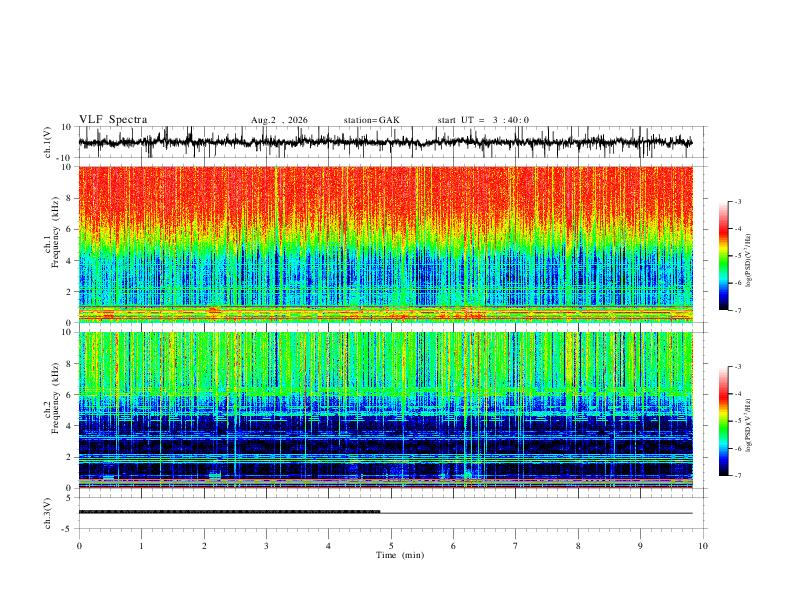This screenshot has width=792, height=612.
Task: Click the "8" kHz tick on ch.1 spectrogram
Action: (69, 198)
